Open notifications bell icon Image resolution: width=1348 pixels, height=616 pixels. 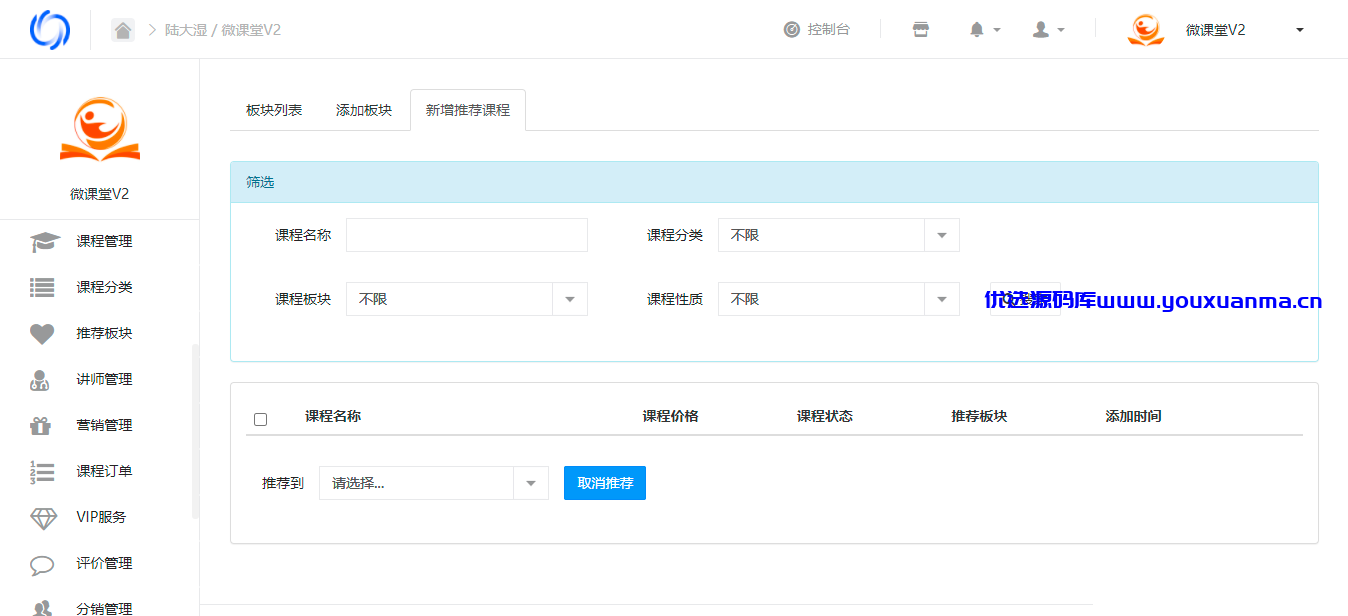[977, 30]
